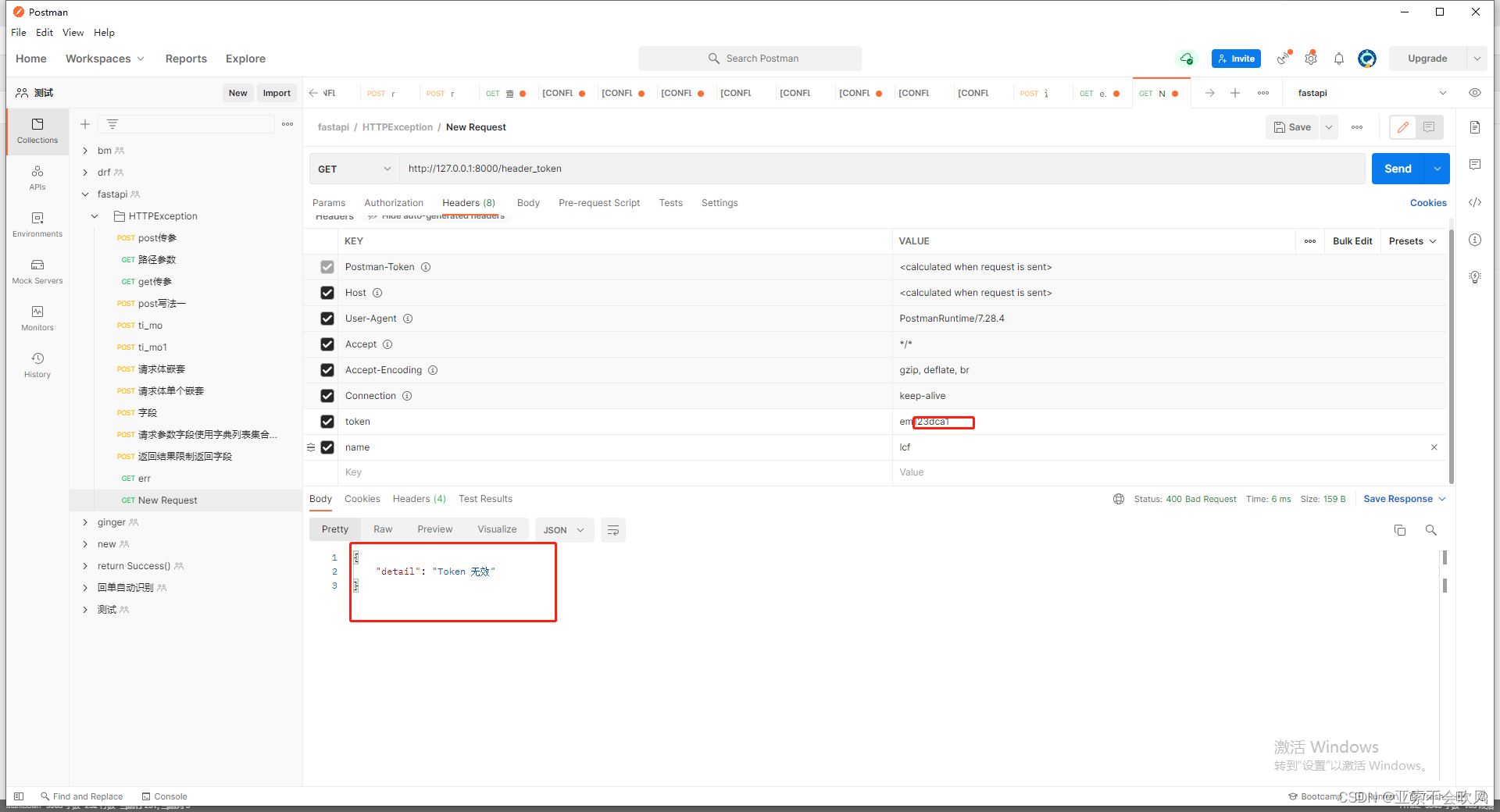This screenshot has height=812, width=1500.
Task: Open the request info icon in right sidebar
Action: coord(1475,240)
